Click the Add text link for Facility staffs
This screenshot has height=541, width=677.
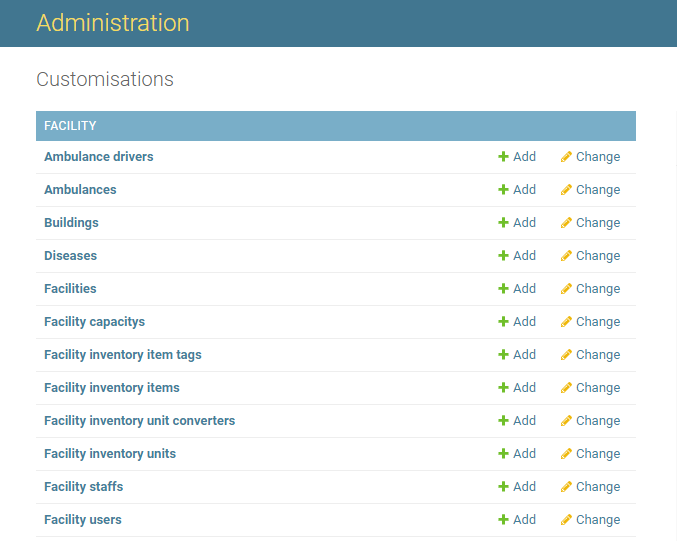coord(524,487)
